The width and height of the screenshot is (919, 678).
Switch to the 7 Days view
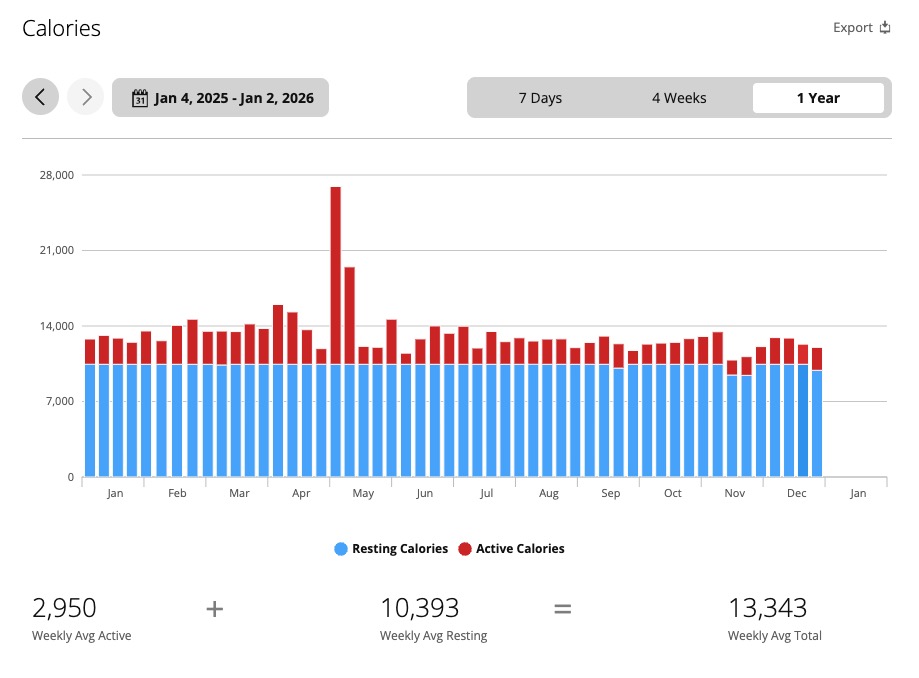coord(540,98)
